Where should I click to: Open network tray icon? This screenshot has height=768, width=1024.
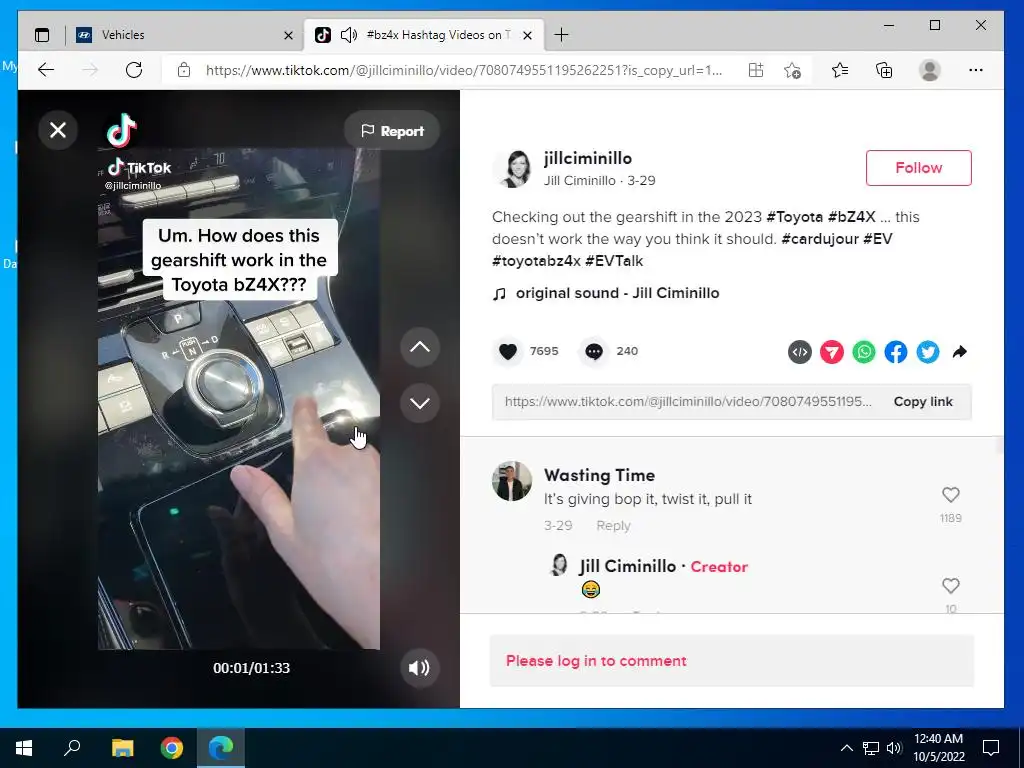(871, 748)
